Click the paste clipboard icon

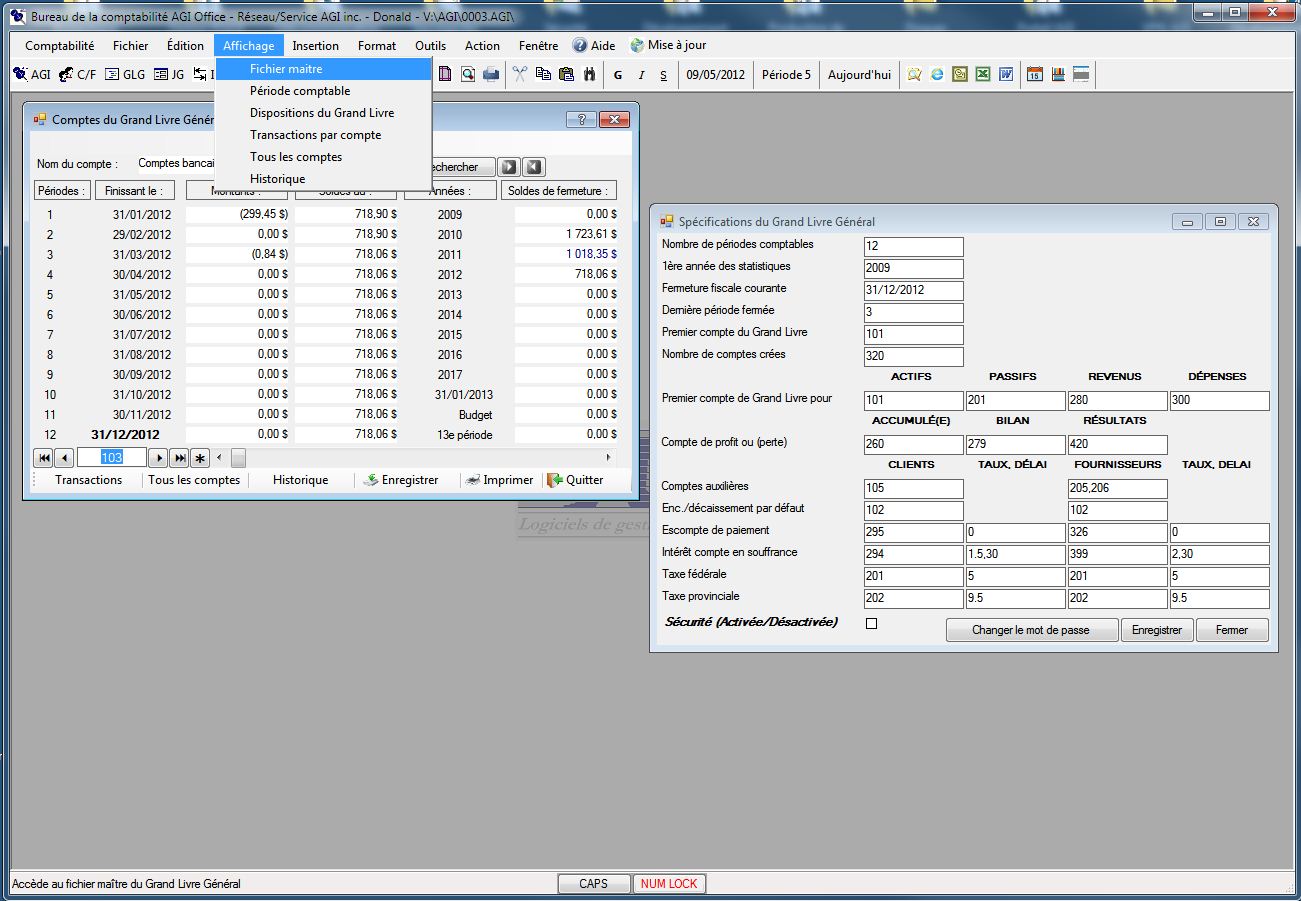point(566,75)
